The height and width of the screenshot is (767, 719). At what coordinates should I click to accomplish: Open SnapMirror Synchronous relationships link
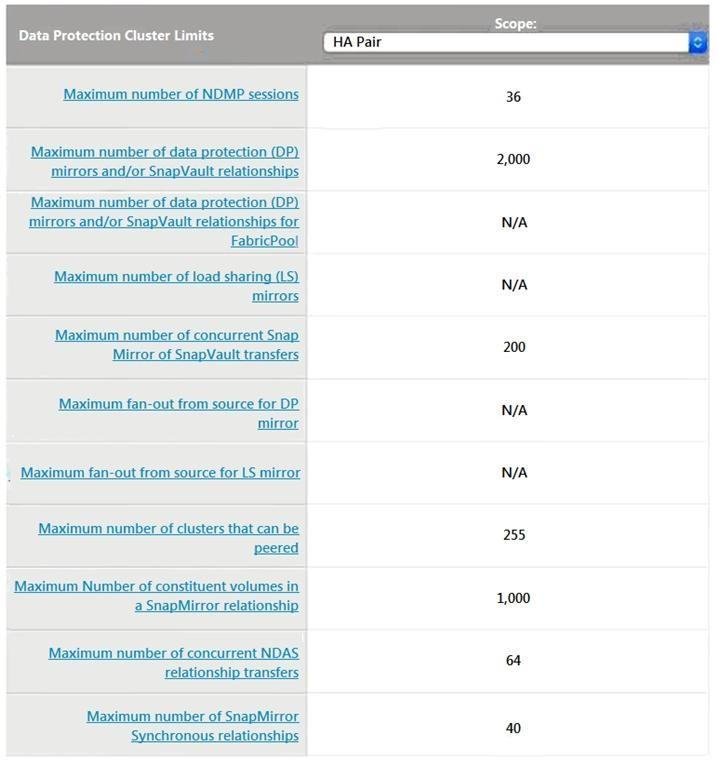pos(193,726)
